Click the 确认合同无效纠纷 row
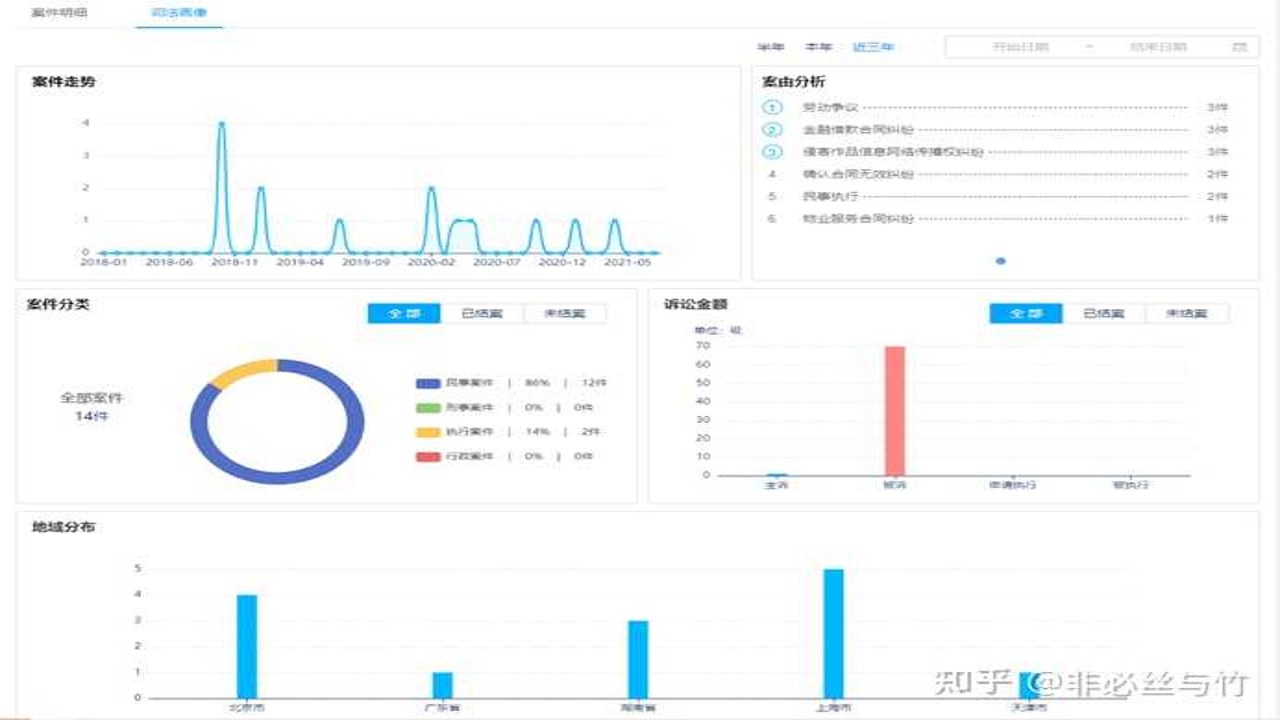The height and width of the screenshot is (720, 1280). 996,174
